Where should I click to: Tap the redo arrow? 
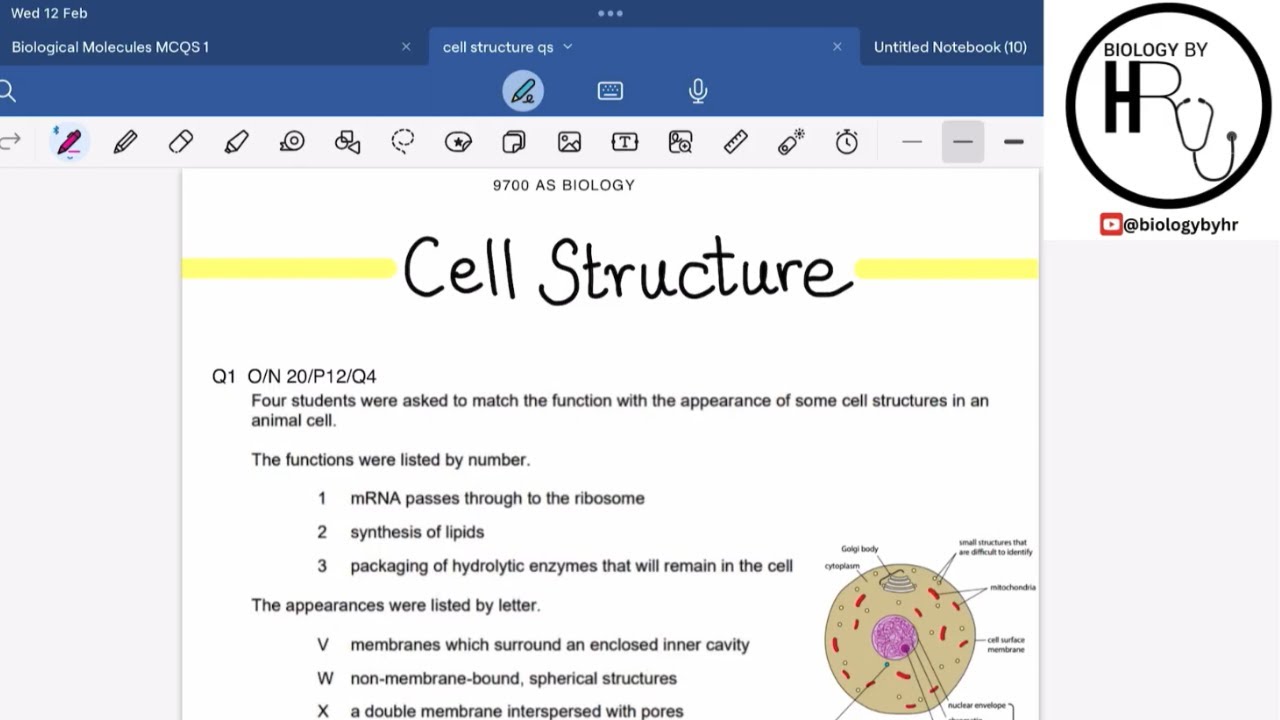tap(11, 142)
